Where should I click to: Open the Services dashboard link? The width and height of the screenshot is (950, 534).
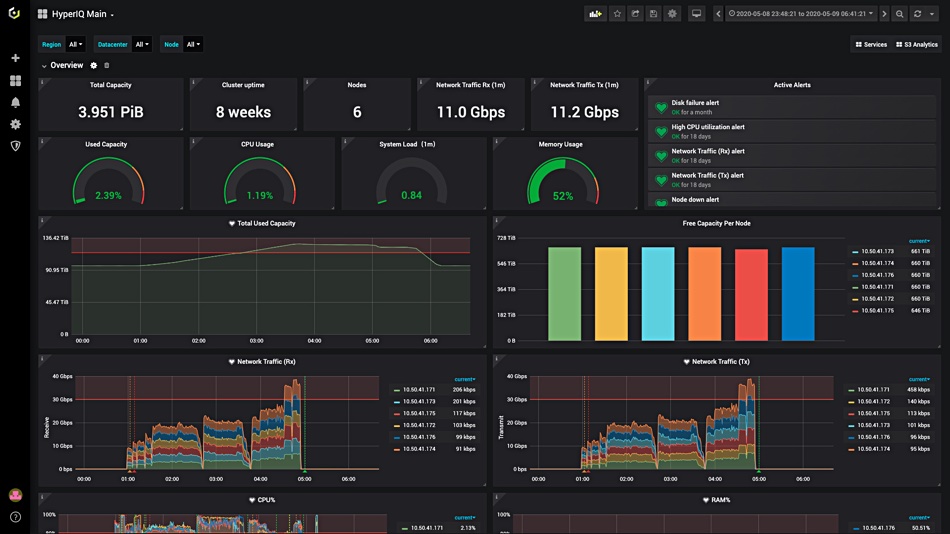pos(871,44)
